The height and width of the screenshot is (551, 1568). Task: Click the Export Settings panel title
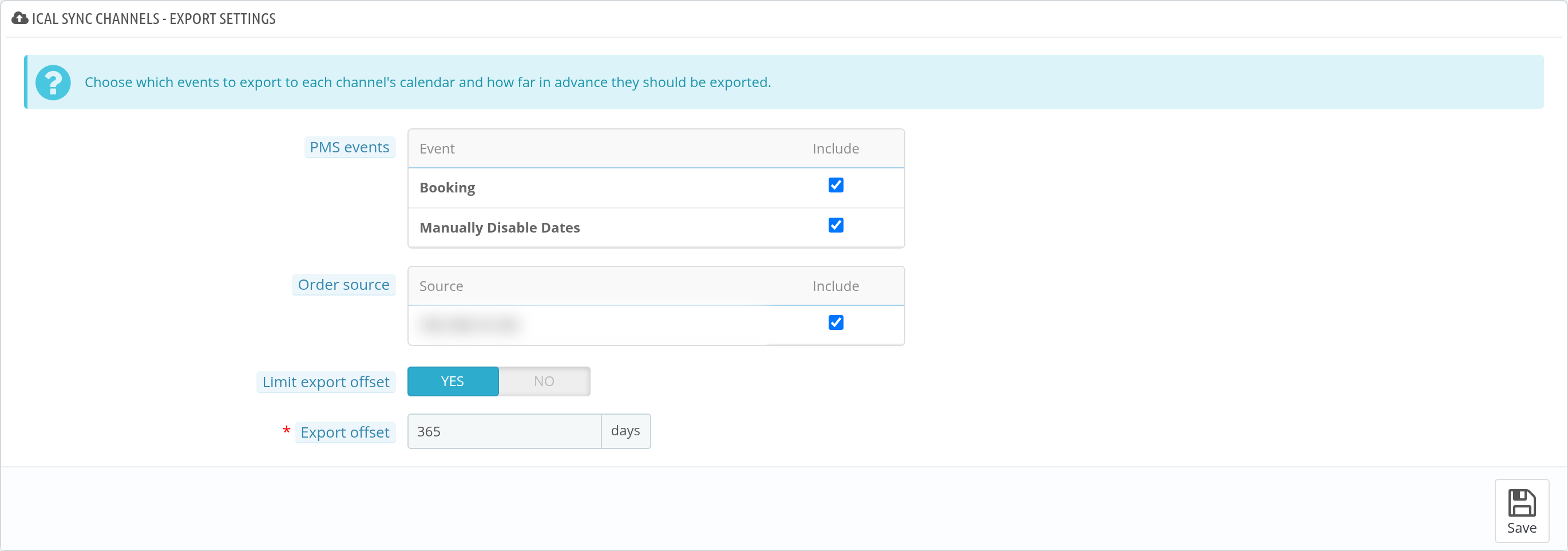pos(153,19)
